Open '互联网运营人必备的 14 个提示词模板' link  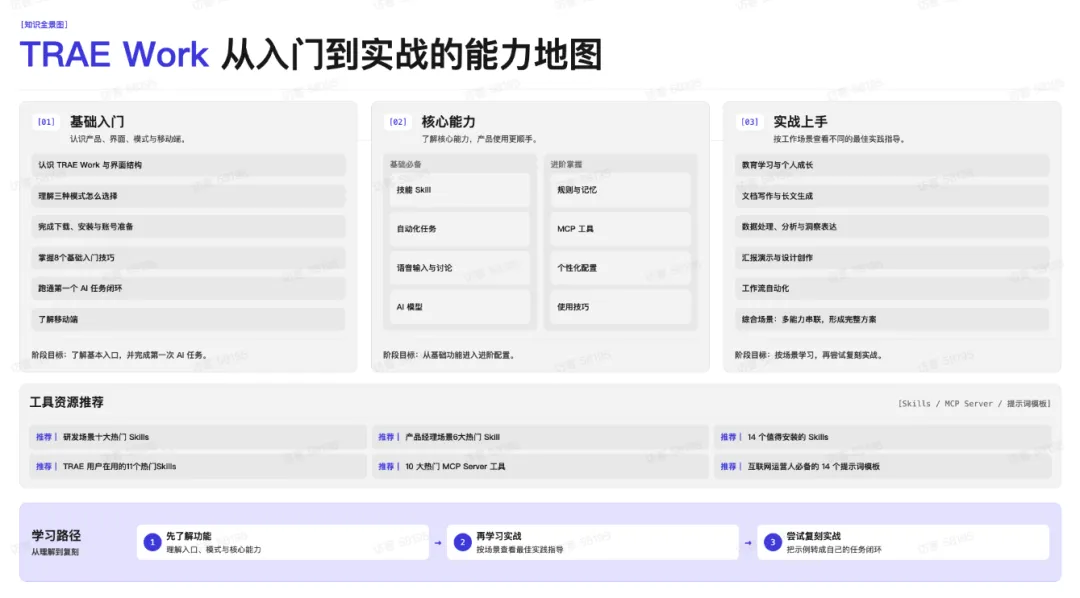click(x=882, y=467)
